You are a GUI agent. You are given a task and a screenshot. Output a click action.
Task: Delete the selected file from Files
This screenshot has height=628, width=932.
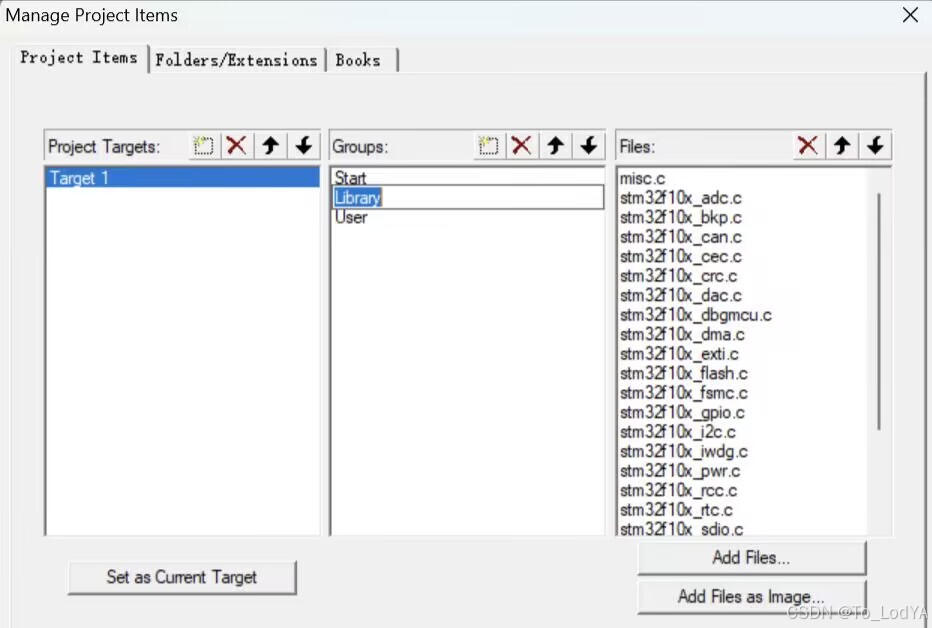tap(808, 146)
